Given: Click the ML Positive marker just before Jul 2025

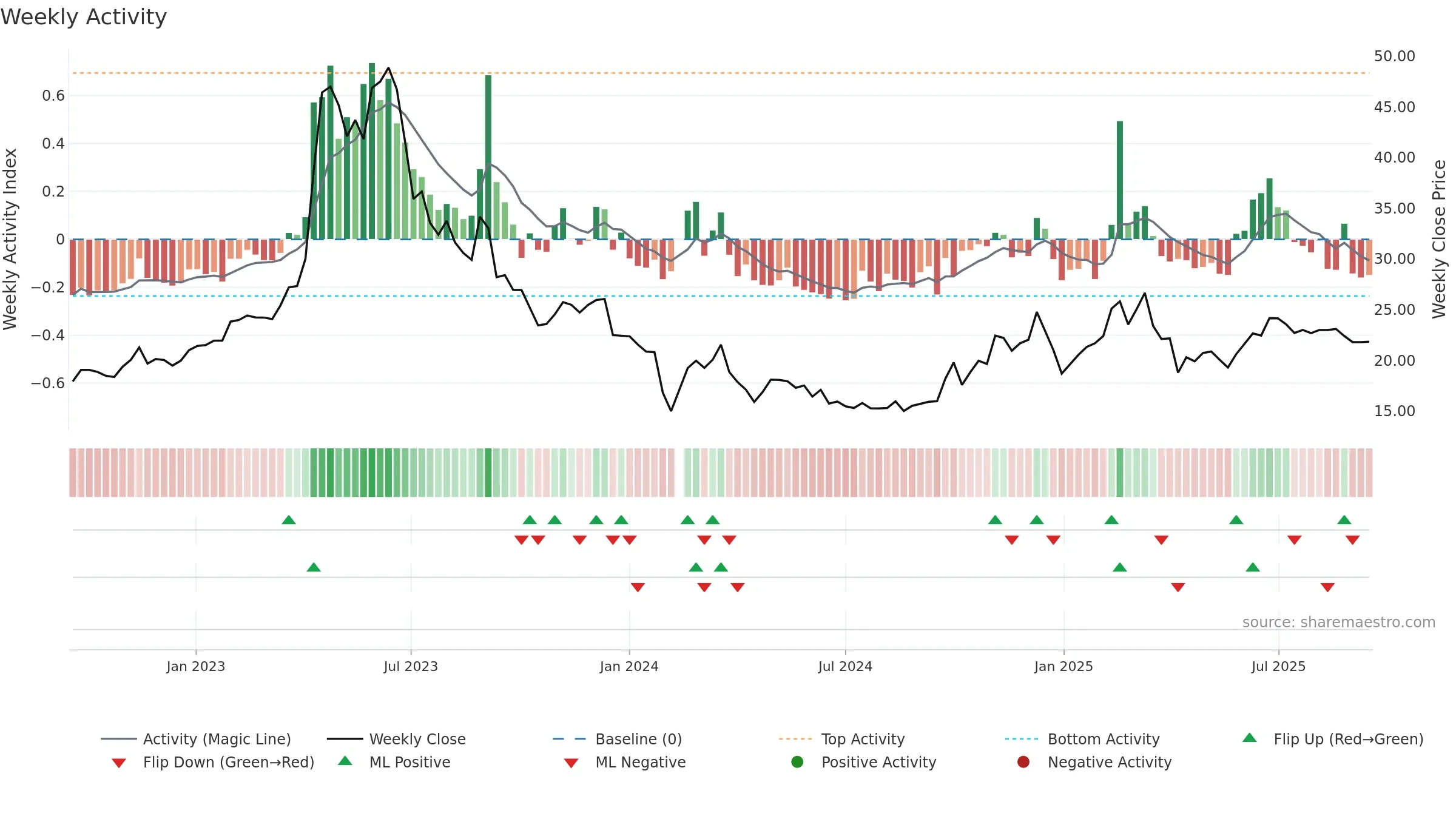Looking at the screenshot, I should [1253, 567].
